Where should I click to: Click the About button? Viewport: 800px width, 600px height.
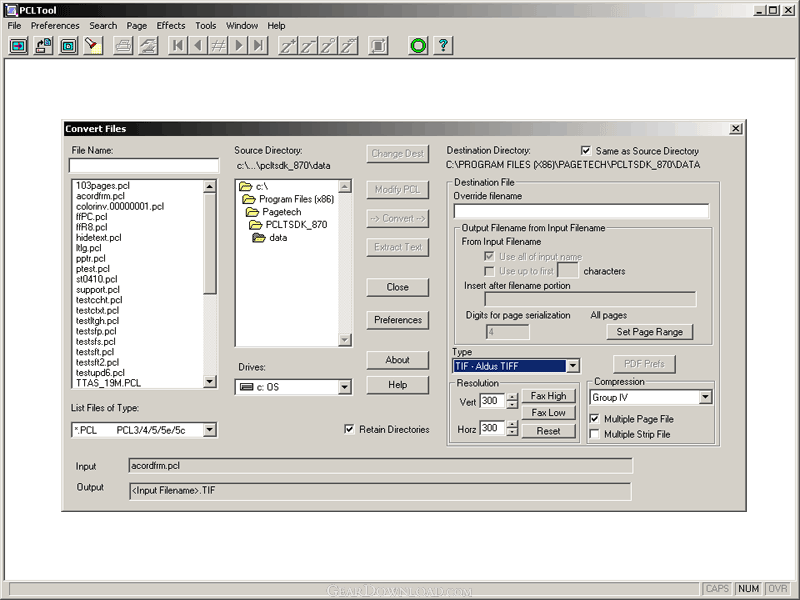[x=397, y=360]
